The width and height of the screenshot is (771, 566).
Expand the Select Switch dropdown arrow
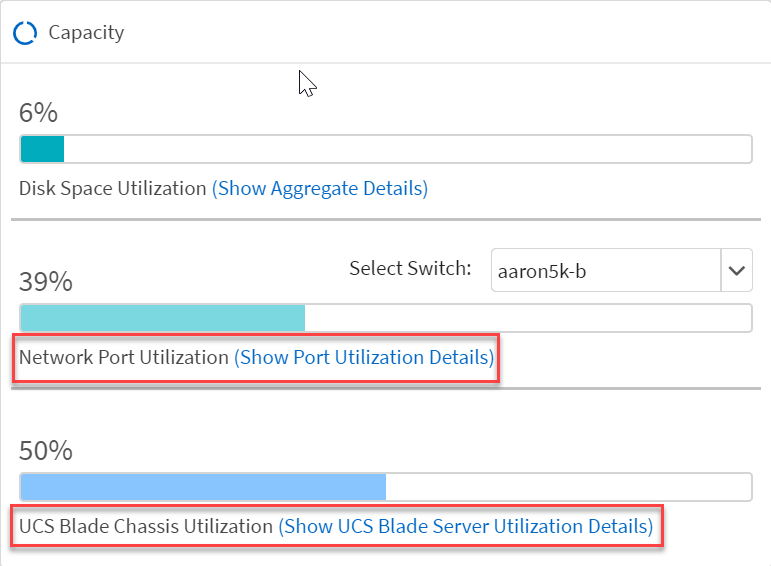point(737,270)
